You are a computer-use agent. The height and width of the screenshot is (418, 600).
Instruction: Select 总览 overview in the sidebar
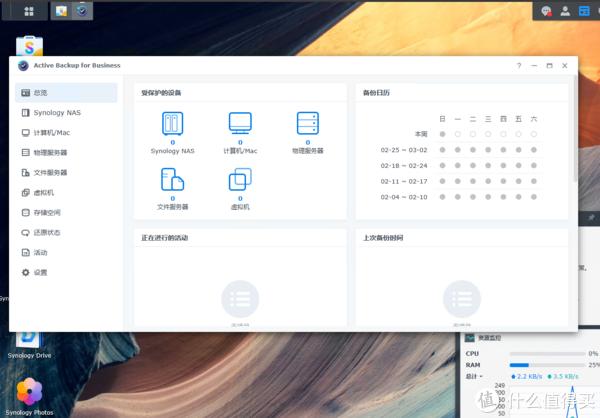(66, 93)
